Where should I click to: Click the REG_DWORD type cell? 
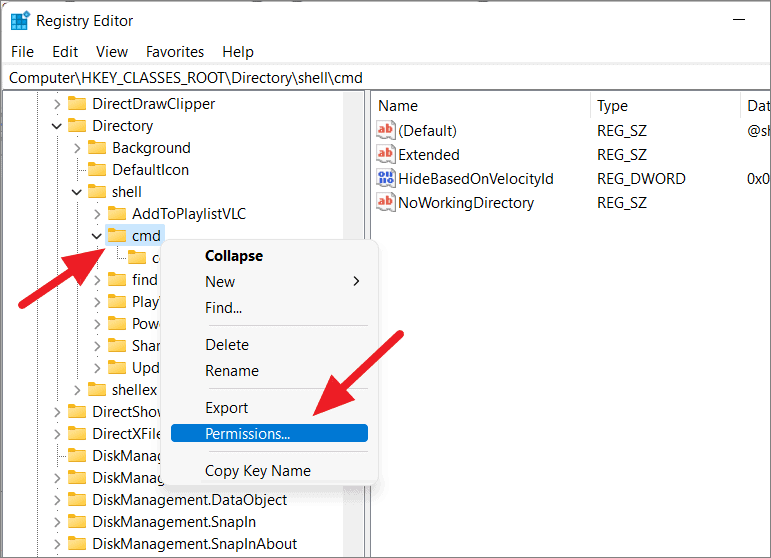[x=641, y=178]
